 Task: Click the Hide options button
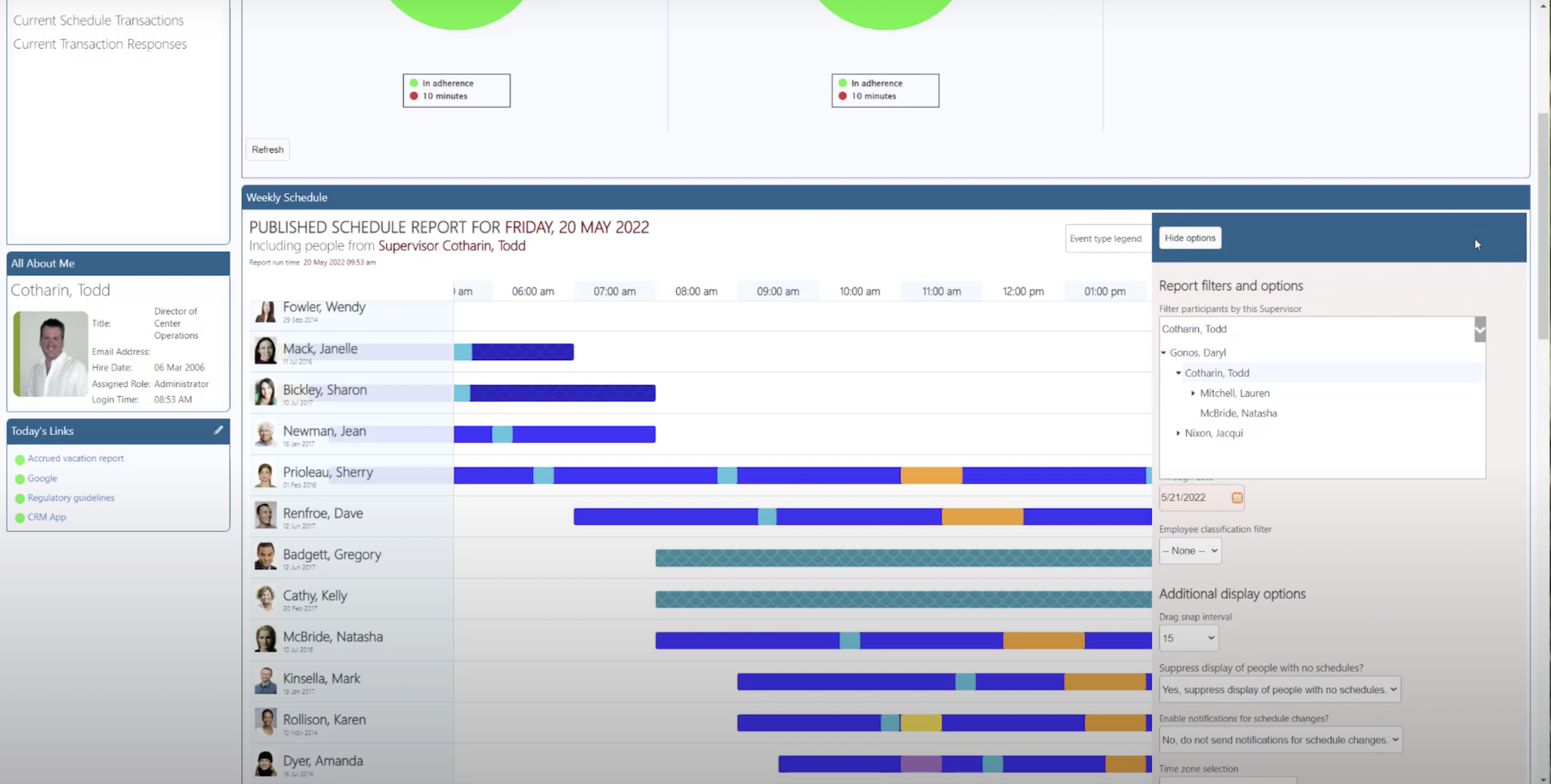click(1190, 238)
